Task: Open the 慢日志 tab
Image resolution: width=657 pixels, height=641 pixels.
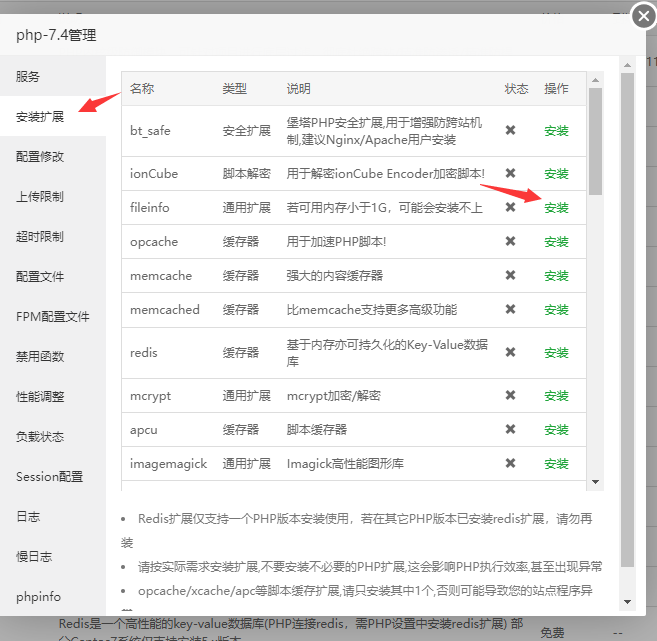Action: click(x=53, y=556)
